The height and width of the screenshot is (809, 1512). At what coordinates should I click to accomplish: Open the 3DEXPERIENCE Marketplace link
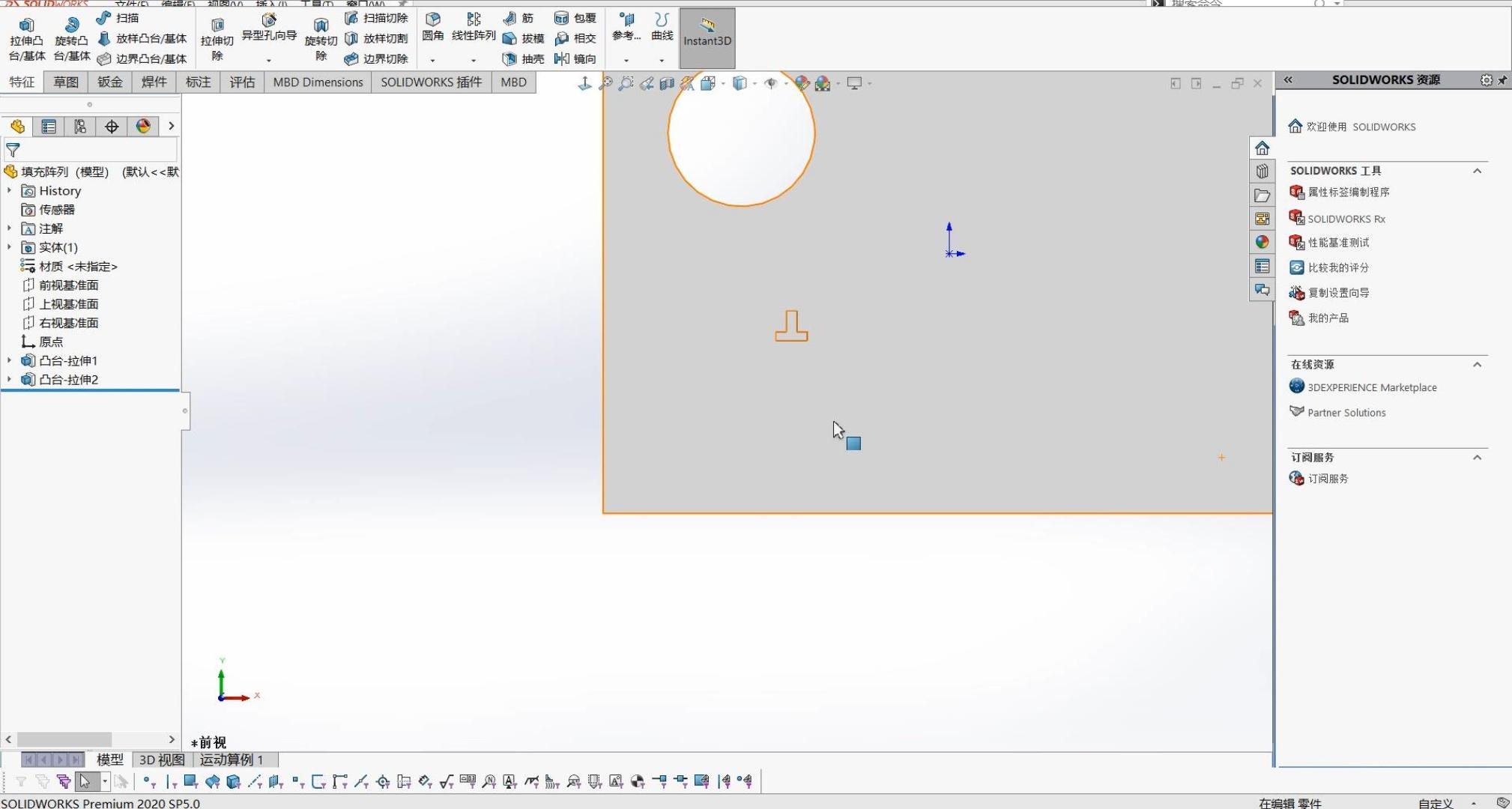click(1371, 387)
